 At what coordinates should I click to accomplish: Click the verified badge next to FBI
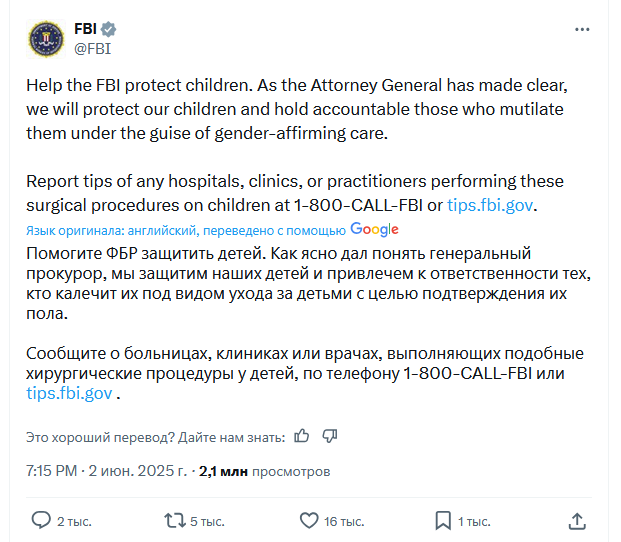[108, 29]
